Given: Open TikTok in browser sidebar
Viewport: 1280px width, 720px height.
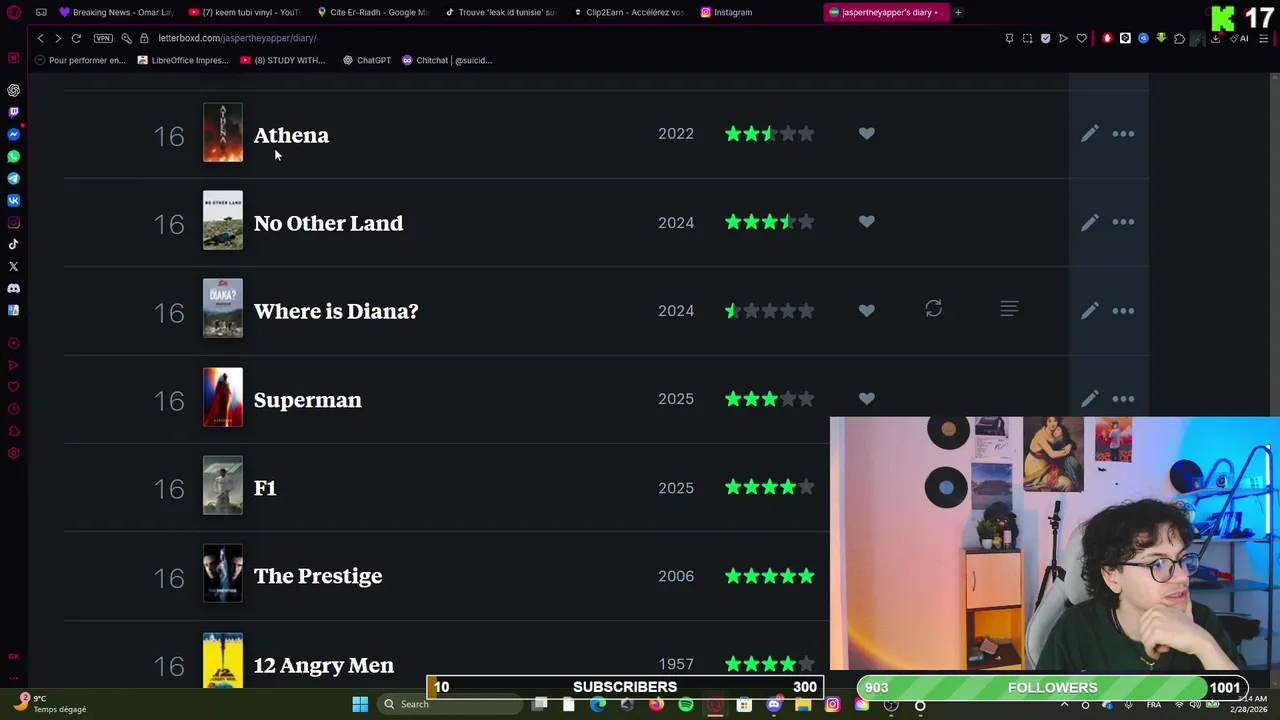Looking at the screenshot, I should (13, 244).
